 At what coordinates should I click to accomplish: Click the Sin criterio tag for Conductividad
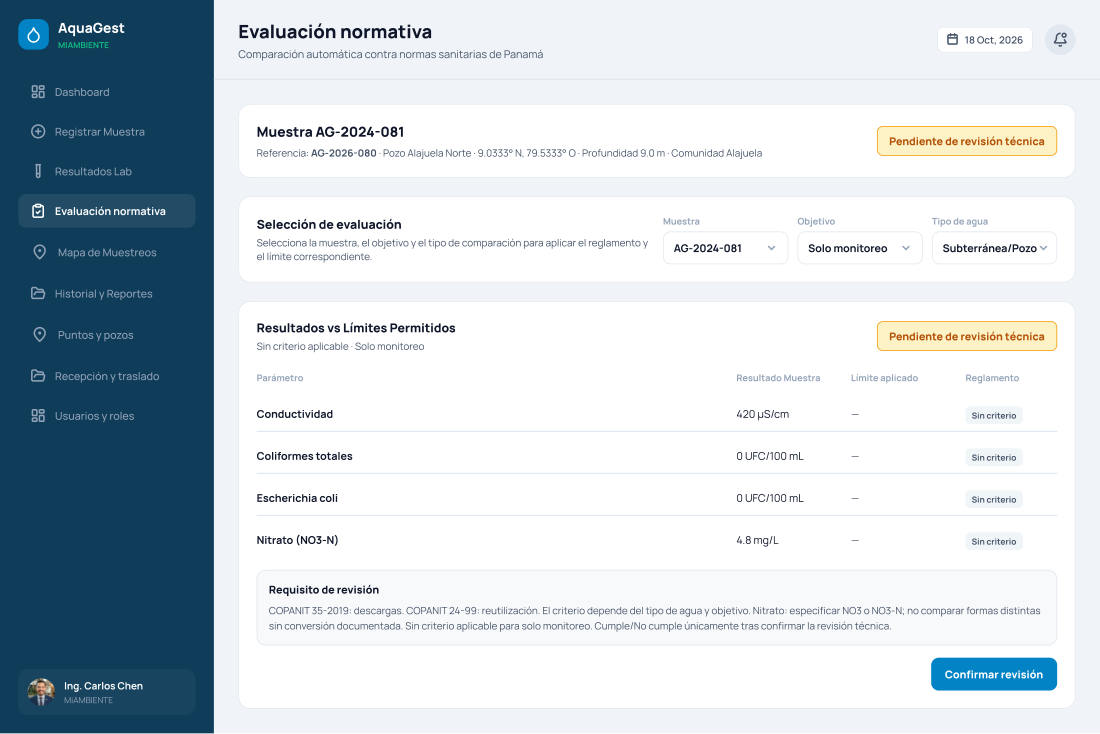click(993, 415)
